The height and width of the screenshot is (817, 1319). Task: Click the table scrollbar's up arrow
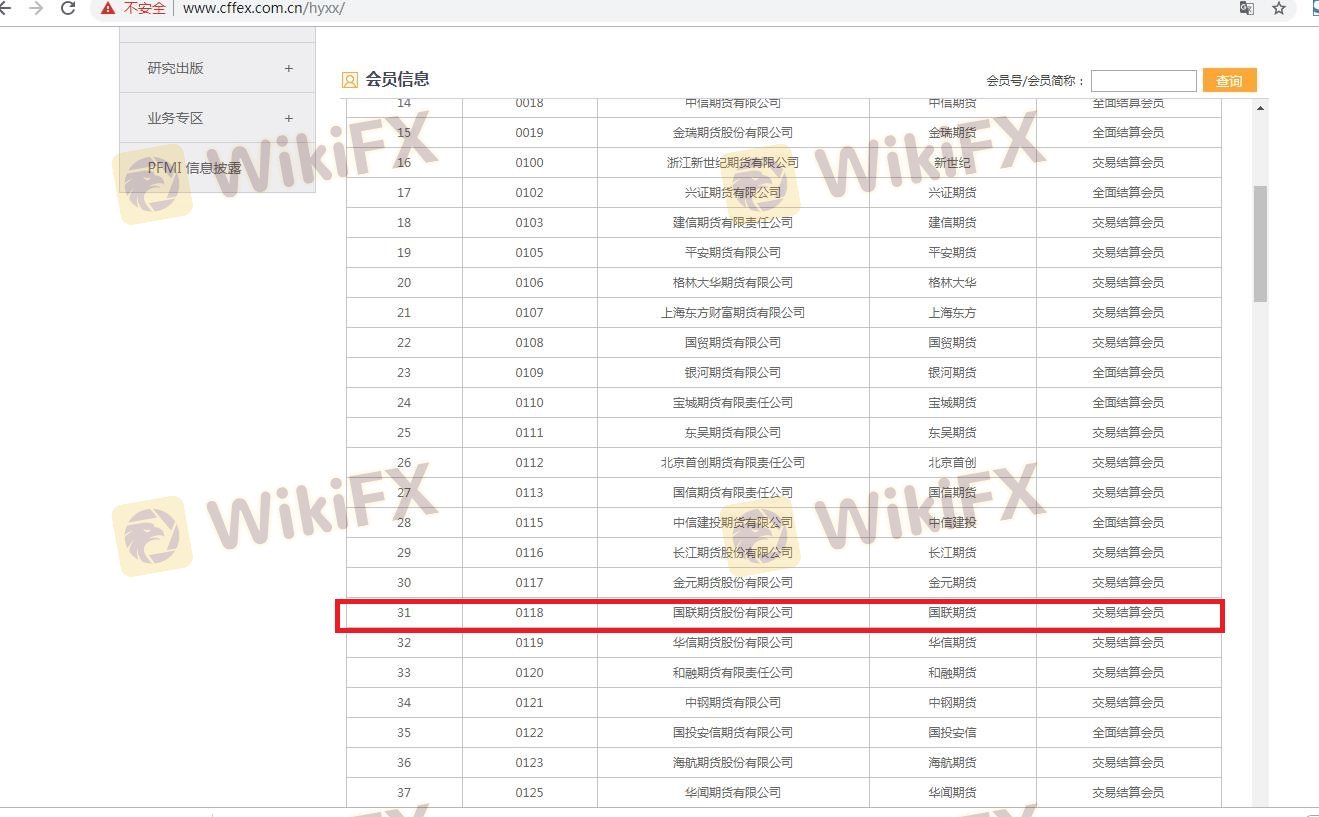coord(1260,108)
